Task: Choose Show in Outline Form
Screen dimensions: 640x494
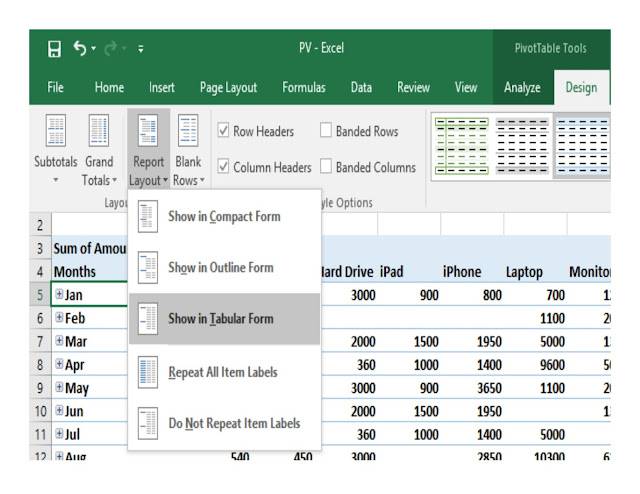Action: pos(224,267)
